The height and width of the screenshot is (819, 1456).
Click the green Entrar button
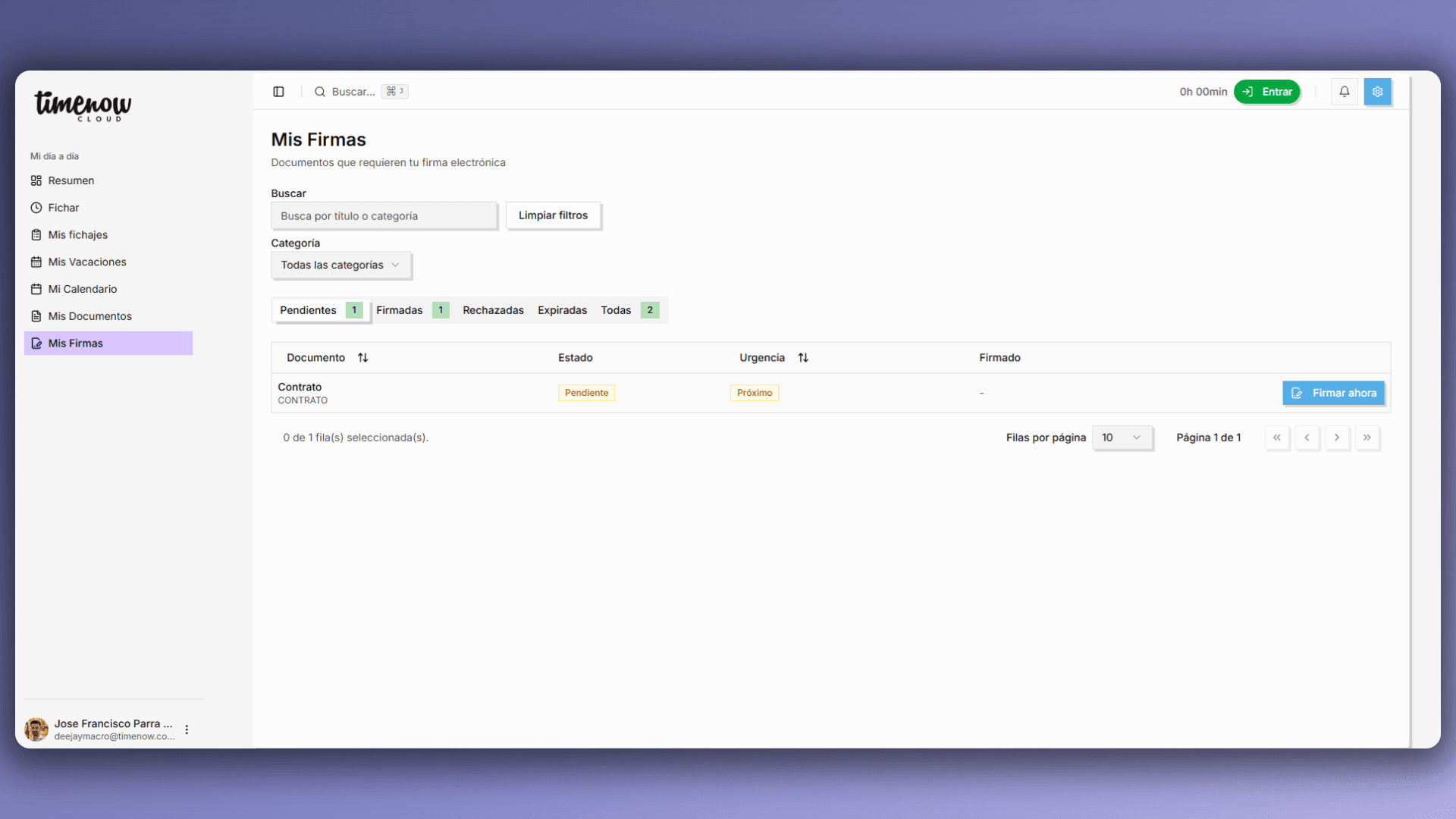click(1266, 92)
